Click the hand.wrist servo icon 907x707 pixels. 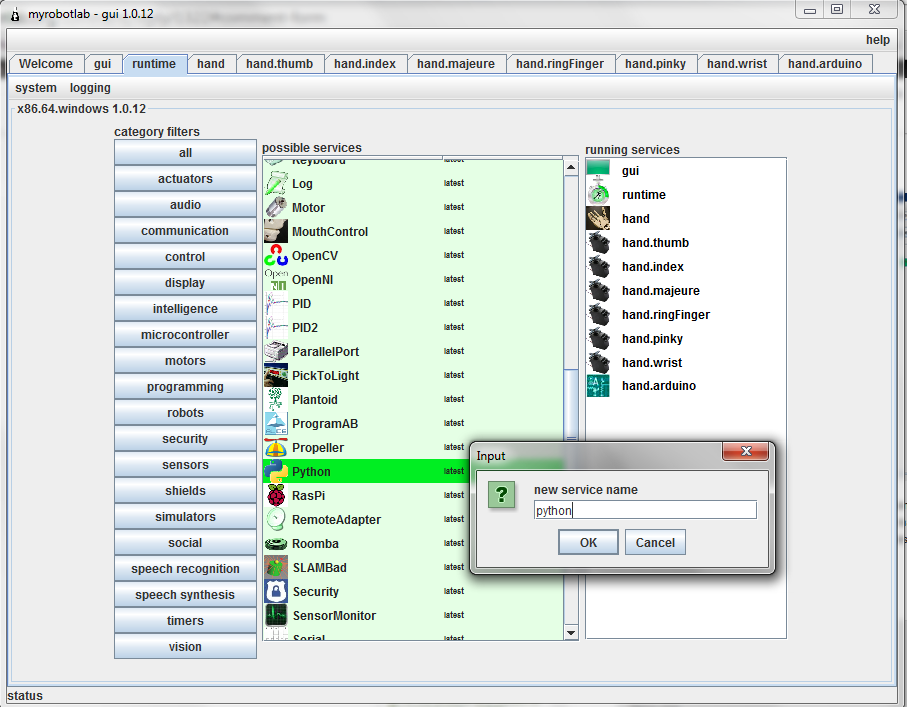click(x=598, y=362)
